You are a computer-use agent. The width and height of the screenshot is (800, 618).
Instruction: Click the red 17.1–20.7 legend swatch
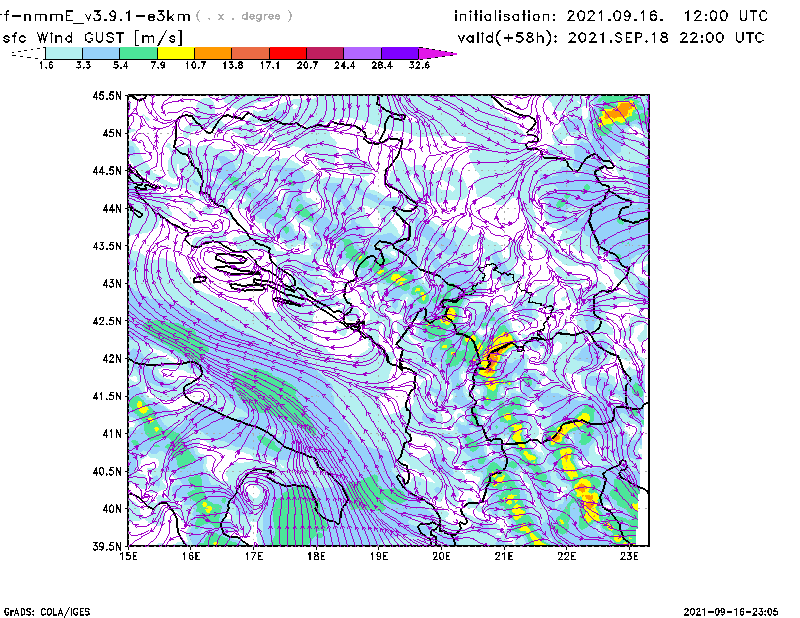(288, 53)
